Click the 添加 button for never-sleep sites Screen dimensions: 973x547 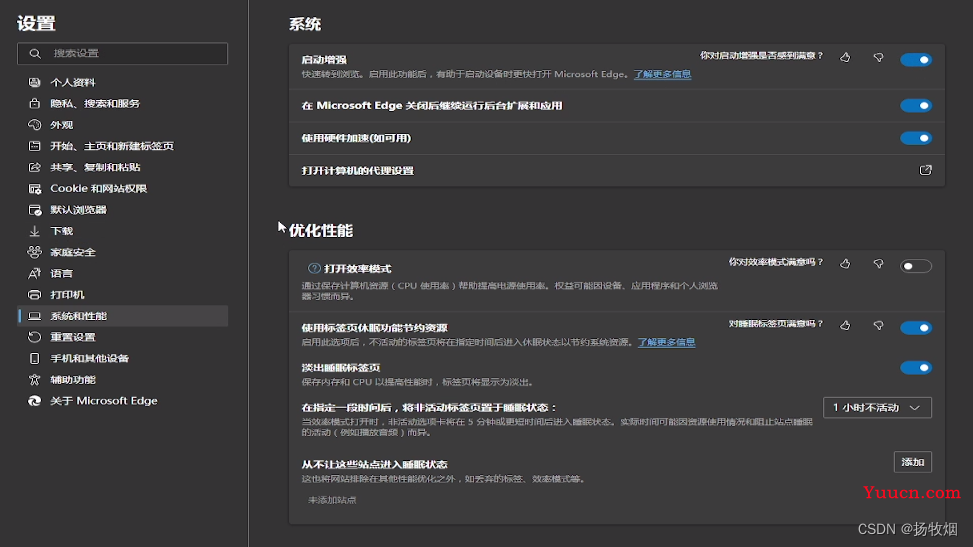pyautogui.click(x=913, y=462)
